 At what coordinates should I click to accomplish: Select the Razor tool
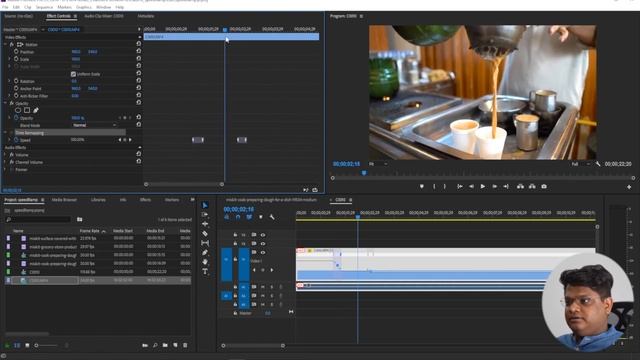point(205,233)
